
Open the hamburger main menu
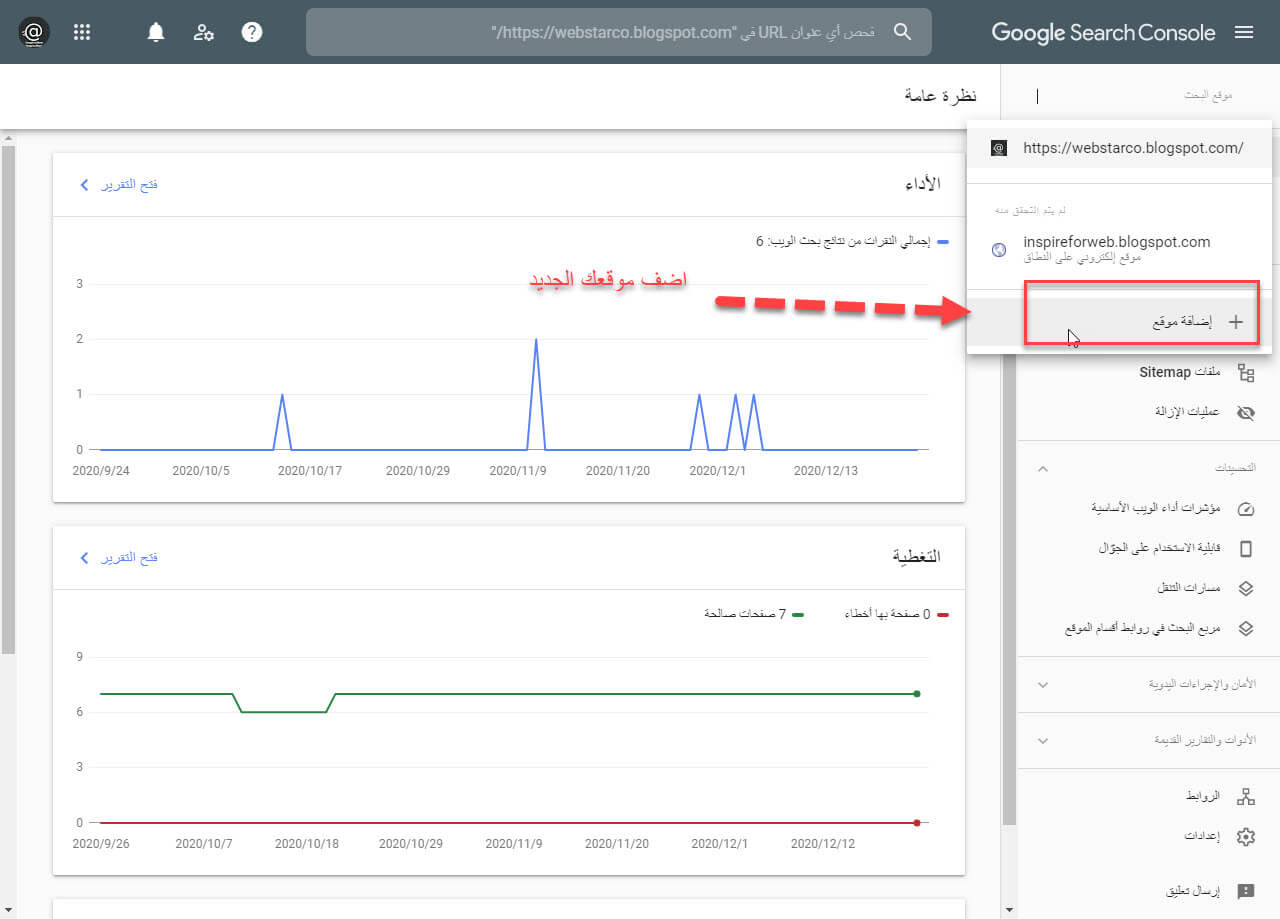tap(1244, 32)
